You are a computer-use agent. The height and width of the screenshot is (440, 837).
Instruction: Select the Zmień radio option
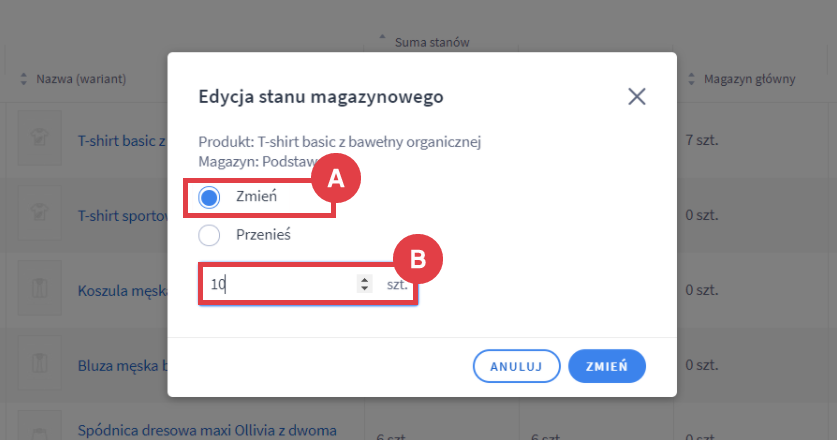(x=209, y=197)
